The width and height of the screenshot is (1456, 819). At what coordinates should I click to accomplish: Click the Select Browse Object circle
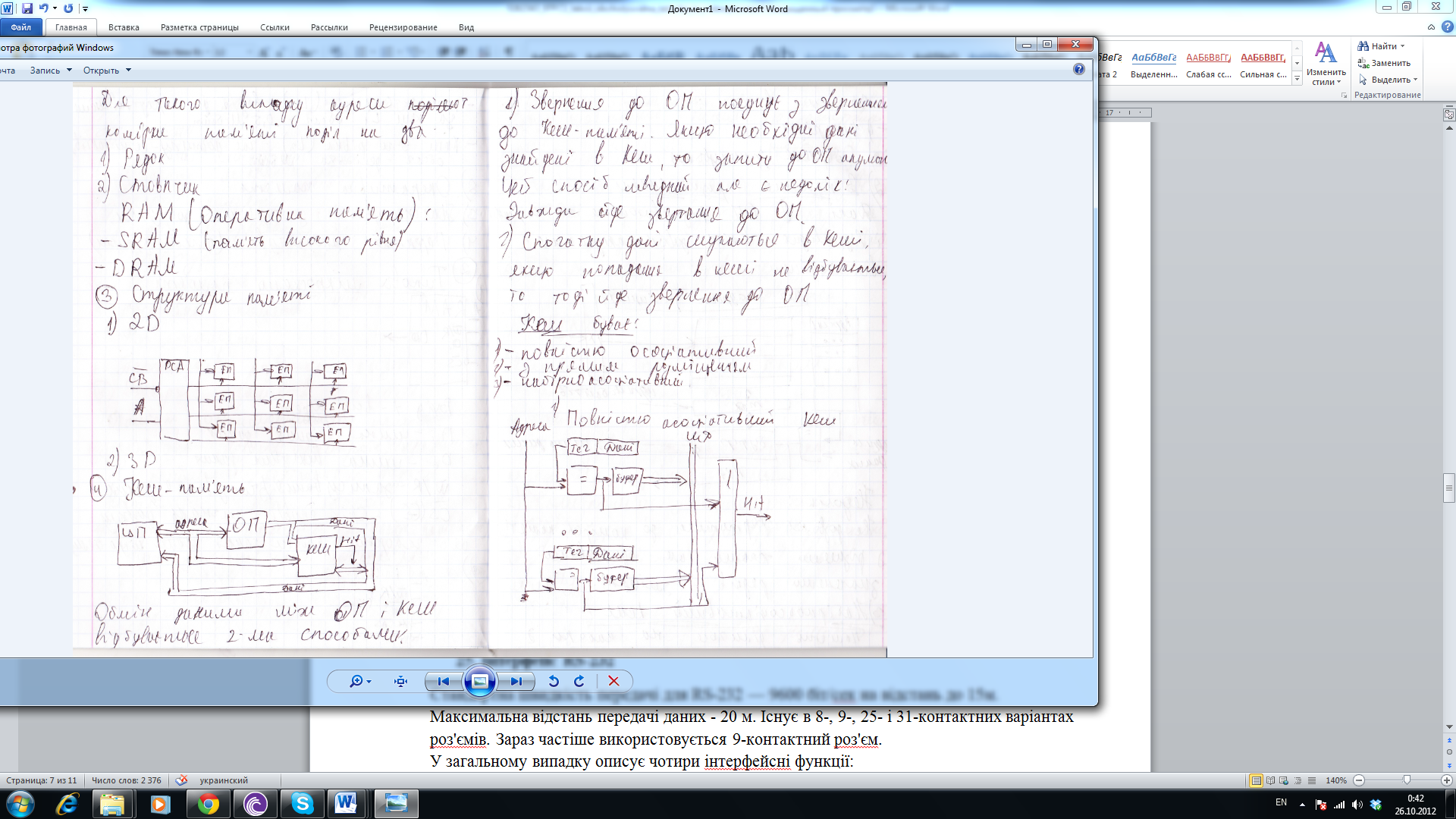point(1449,752)
